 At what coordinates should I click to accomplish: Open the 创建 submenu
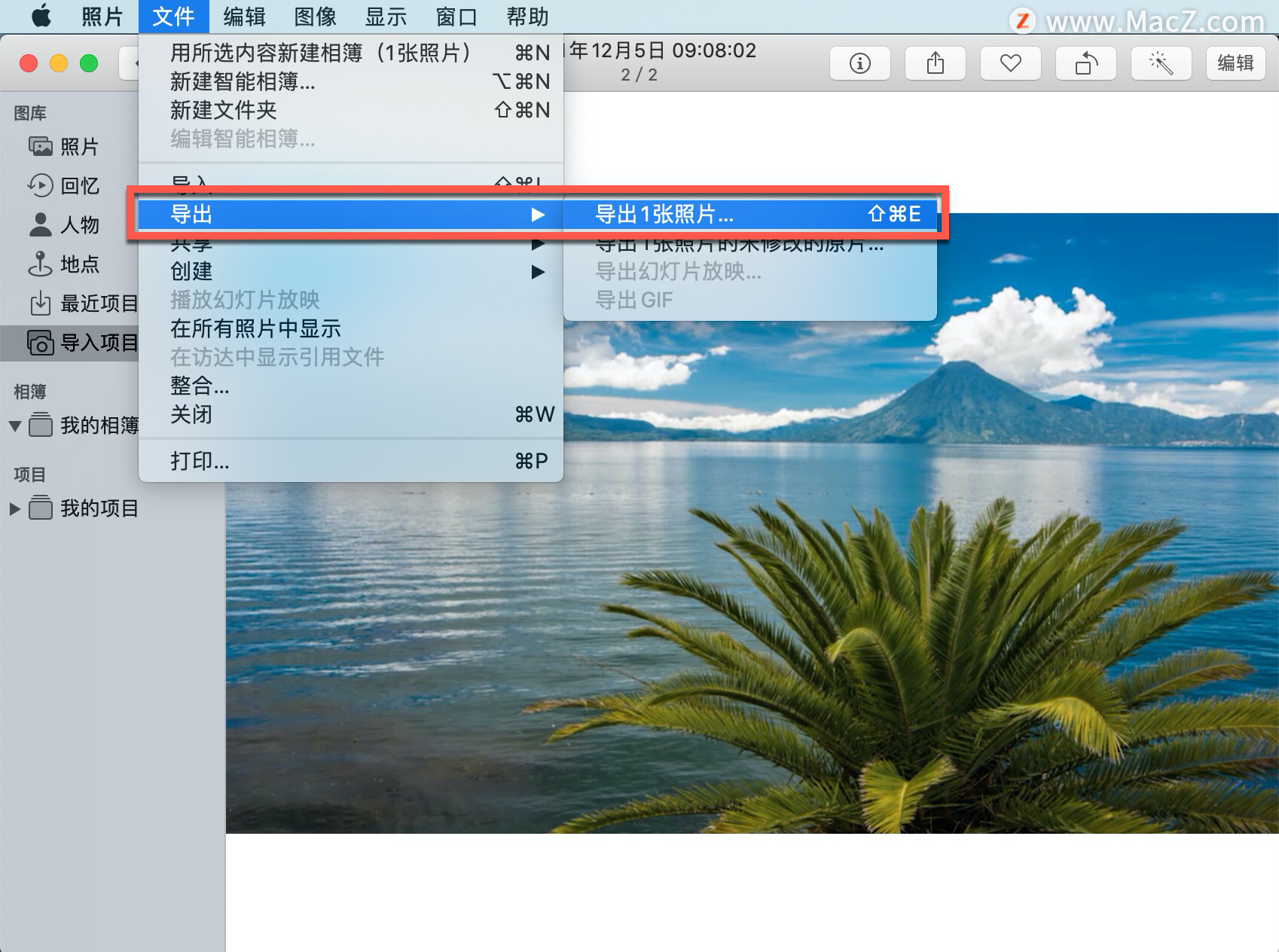click(x=192, y=272)
